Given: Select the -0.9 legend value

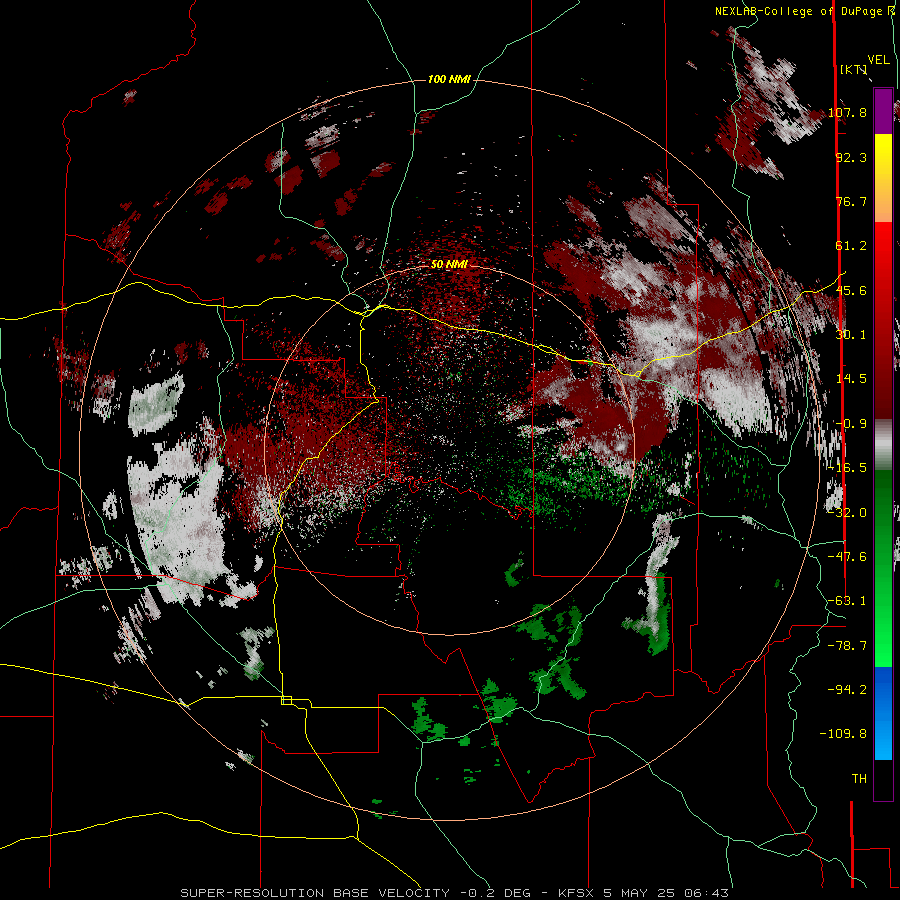Looking at the screenshot, I should coord(851,424).
